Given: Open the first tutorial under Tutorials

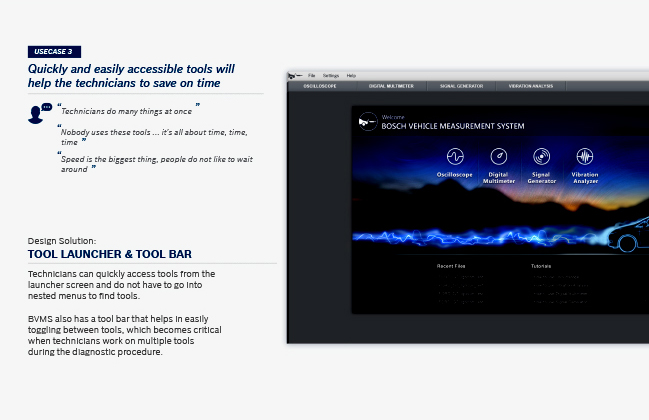Looking at the screenshot, I should point(556,277).
